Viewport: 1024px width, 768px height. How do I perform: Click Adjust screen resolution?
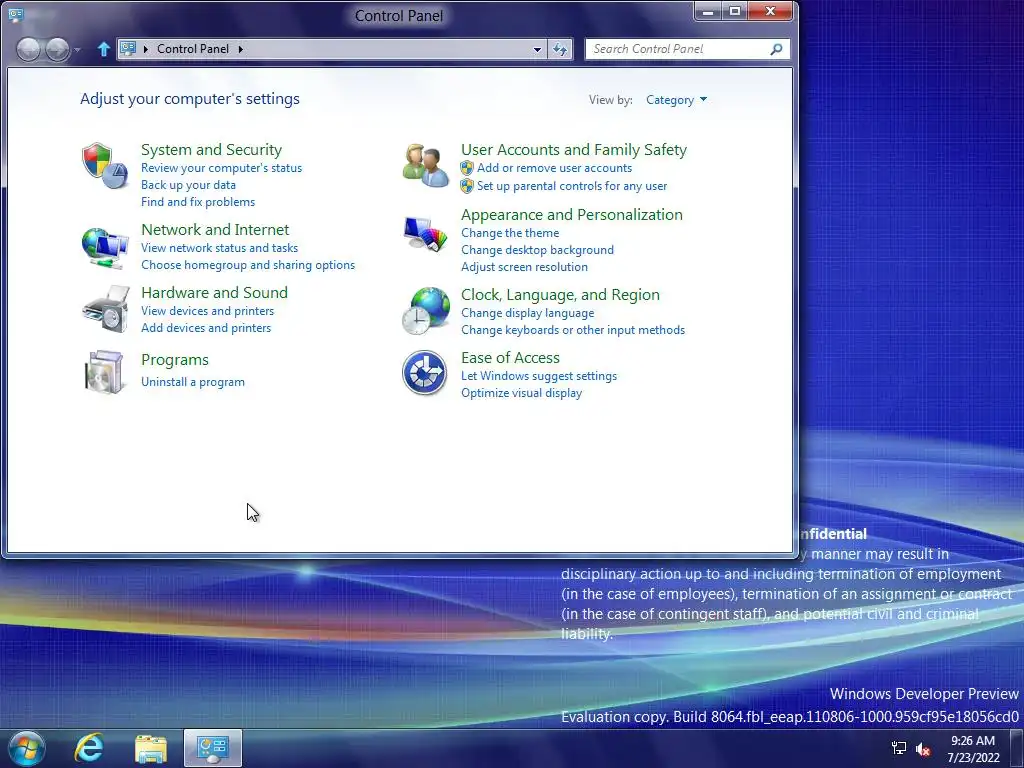(x=524, y=267)
